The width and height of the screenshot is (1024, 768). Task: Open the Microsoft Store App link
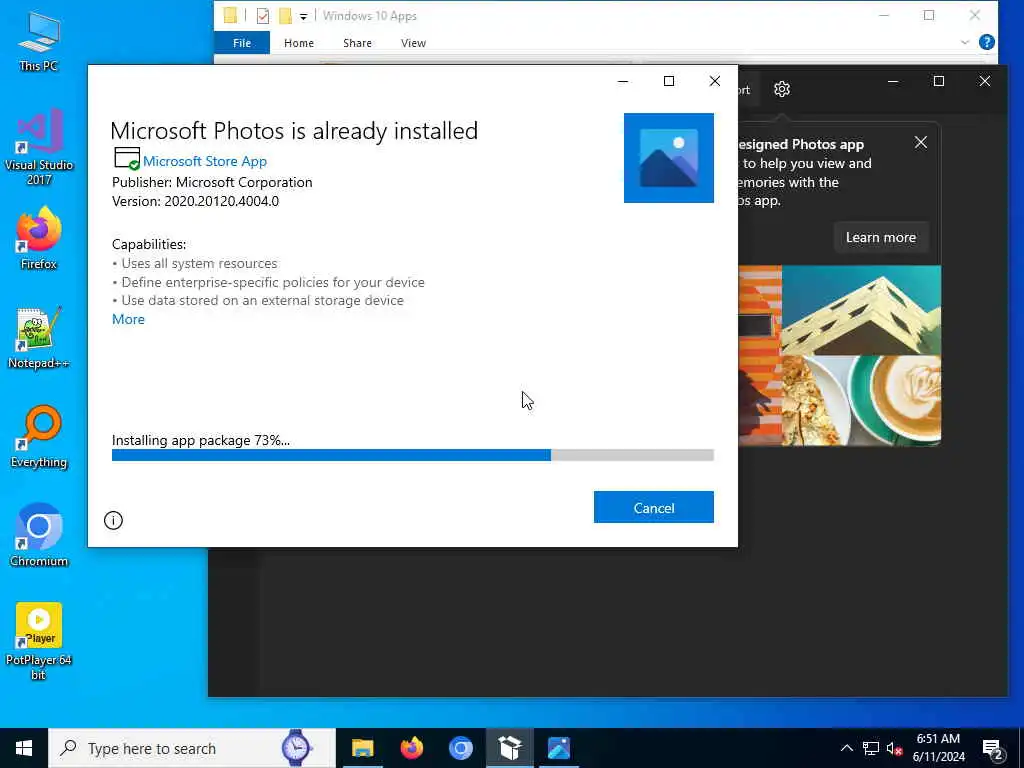(x=204, y=161)
